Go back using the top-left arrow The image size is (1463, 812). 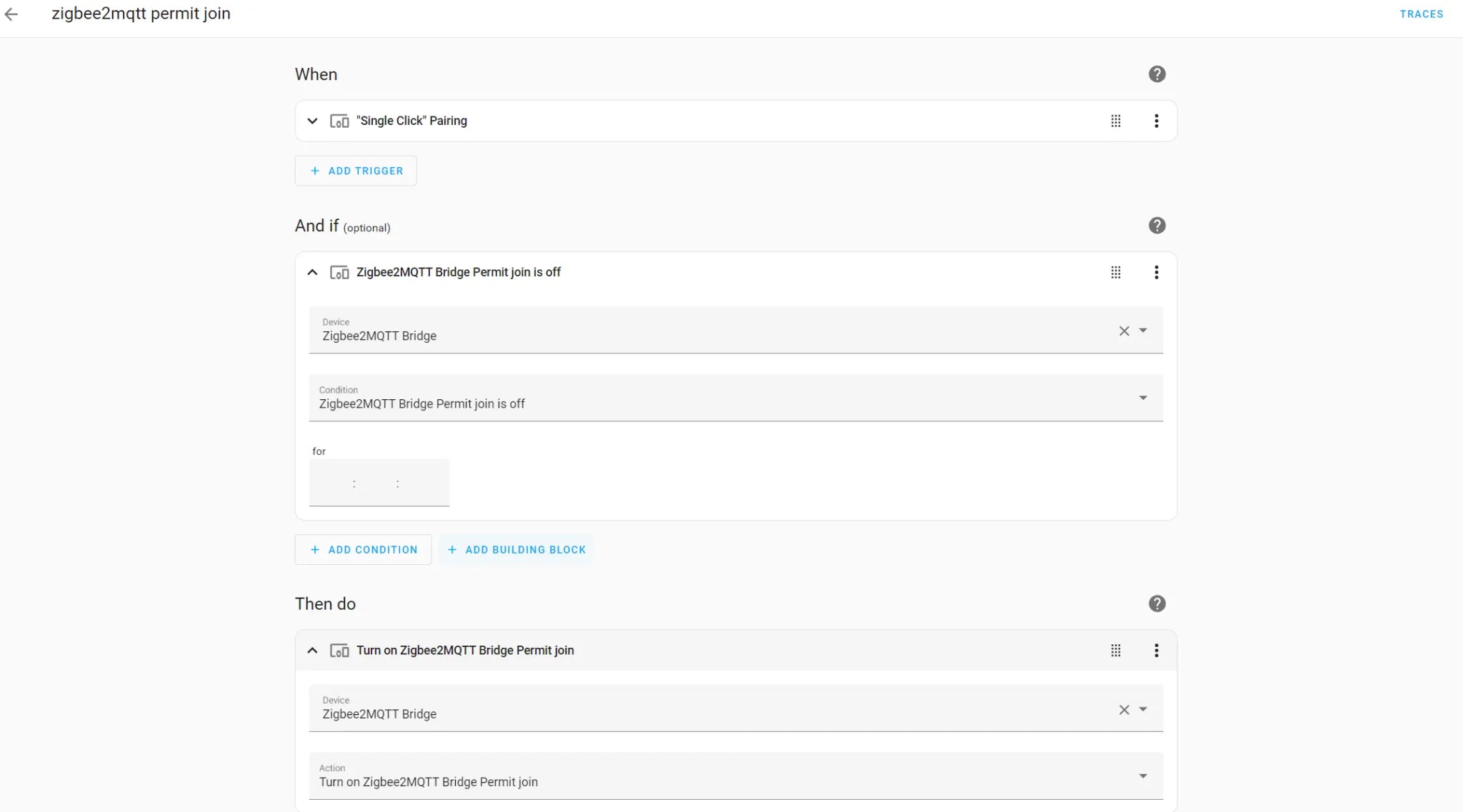coord(11,14)
